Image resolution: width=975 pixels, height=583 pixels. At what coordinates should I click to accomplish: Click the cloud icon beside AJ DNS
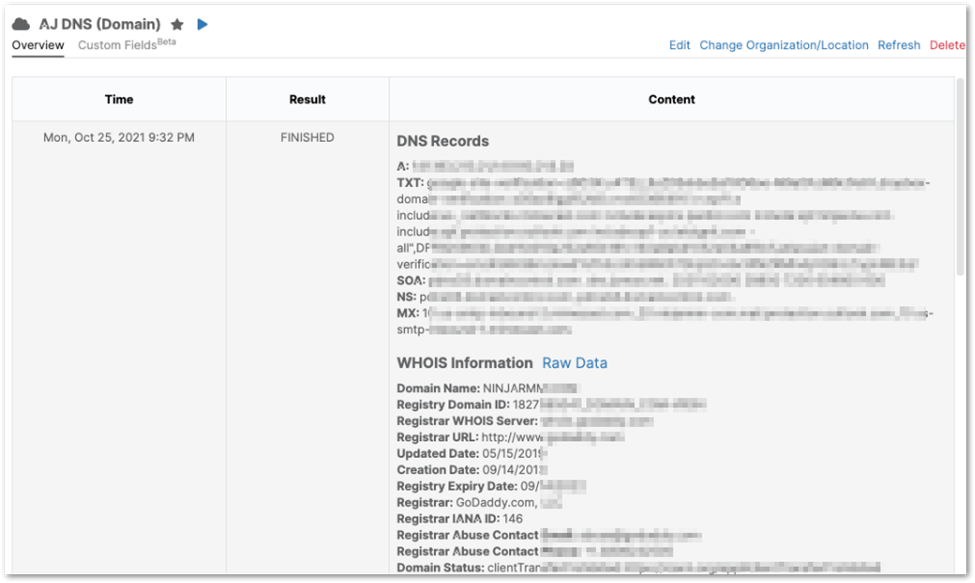20,23
